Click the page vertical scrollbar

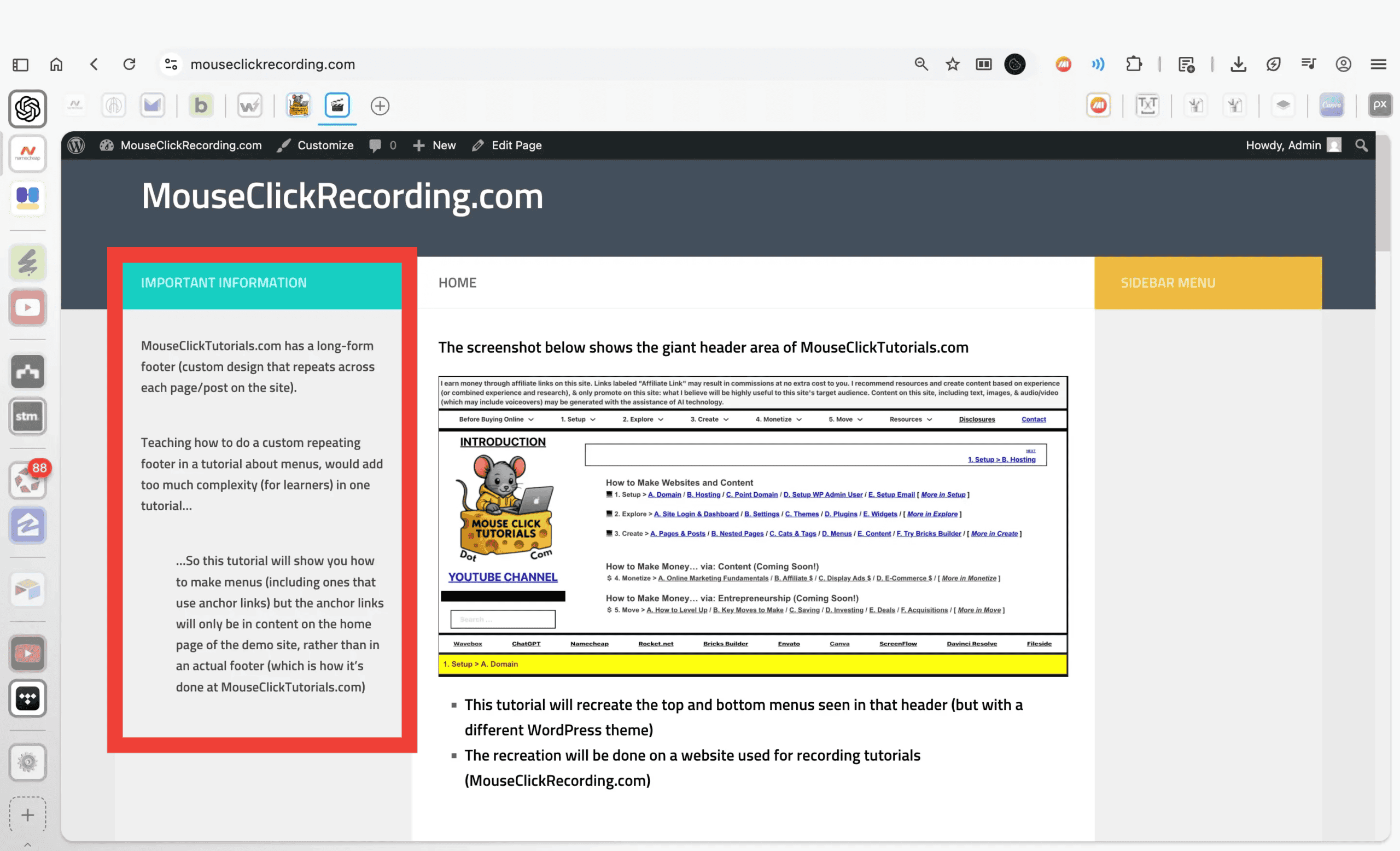(1382, 193)
